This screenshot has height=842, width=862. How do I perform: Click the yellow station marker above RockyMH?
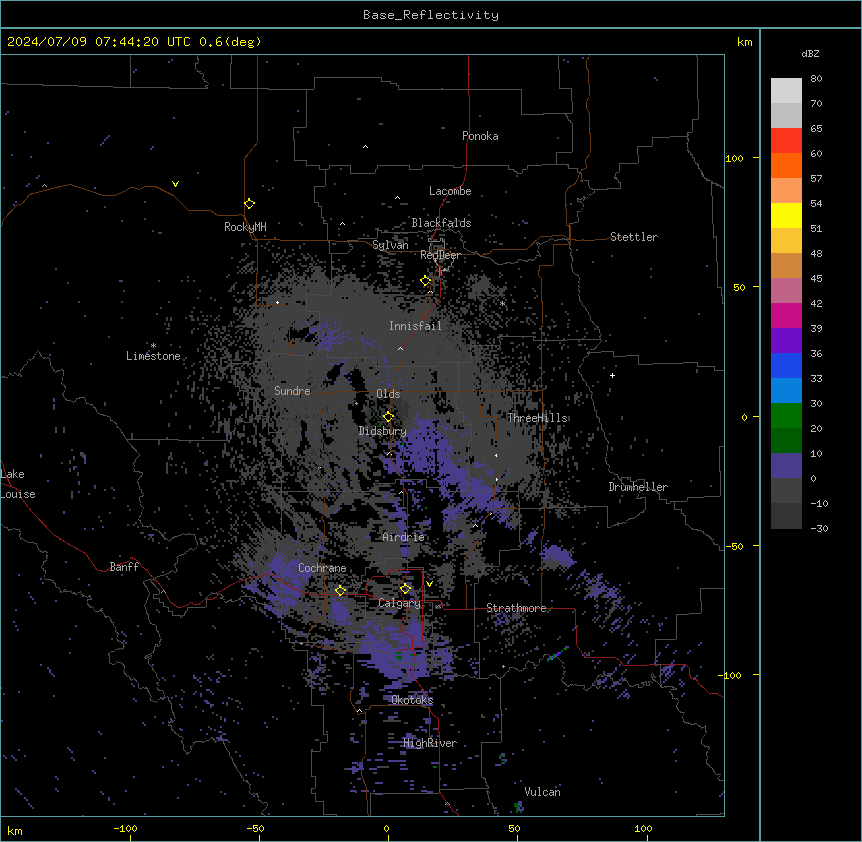[x=249, y=204]
